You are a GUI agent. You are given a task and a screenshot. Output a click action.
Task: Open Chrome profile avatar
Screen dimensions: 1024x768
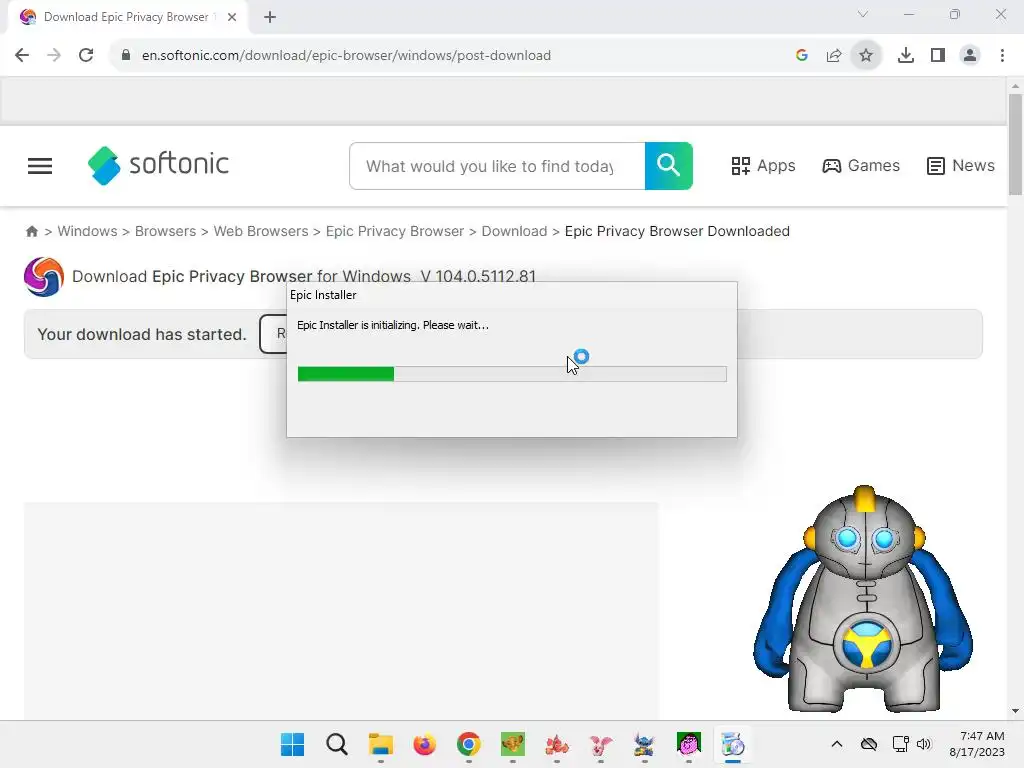(970, 56)
